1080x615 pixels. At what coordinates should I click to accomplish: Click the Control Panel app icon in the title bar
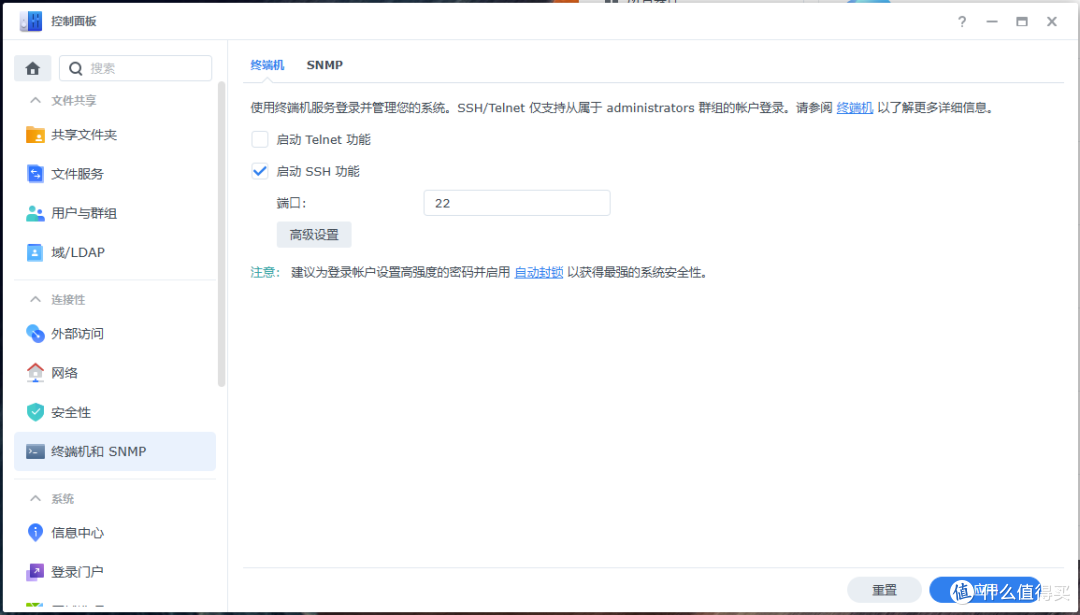(31, 21)
